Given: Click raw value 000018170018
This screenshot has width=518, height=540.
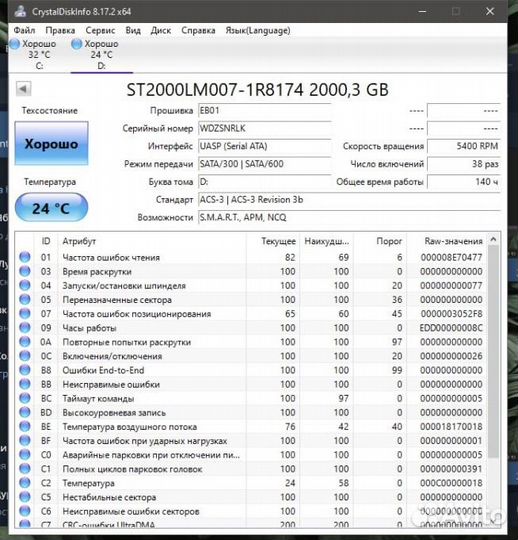Looking at the screenshot, I should coord(451,427).
